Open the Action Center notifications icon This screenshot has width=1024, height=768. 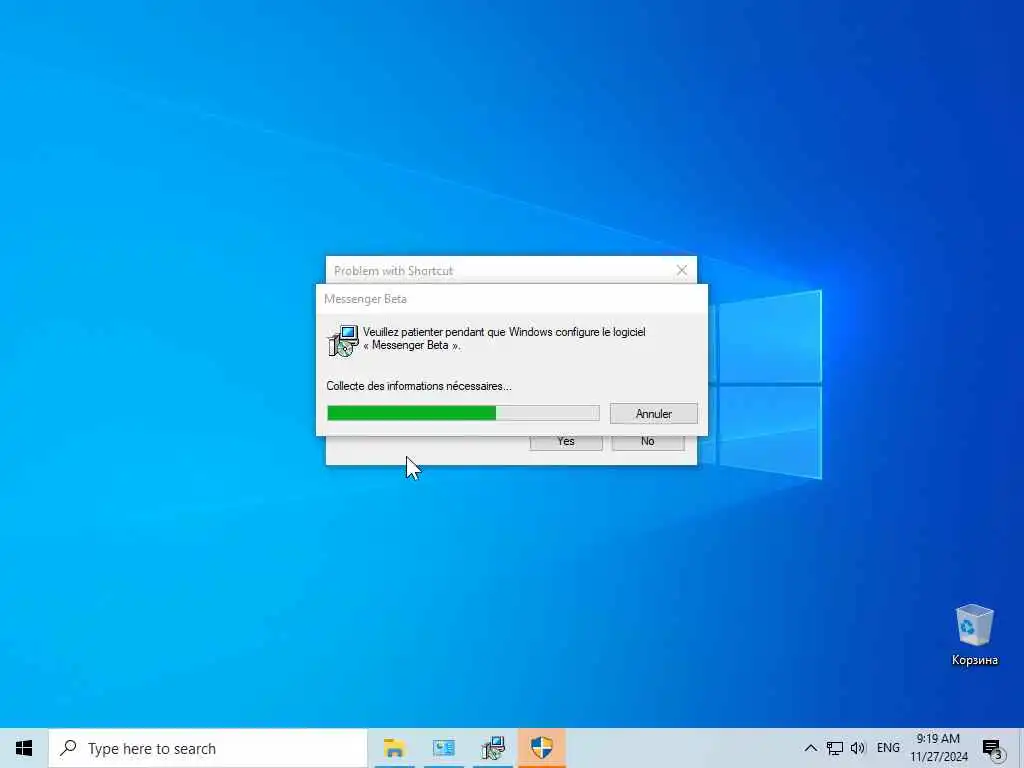(x=993, y=748)
